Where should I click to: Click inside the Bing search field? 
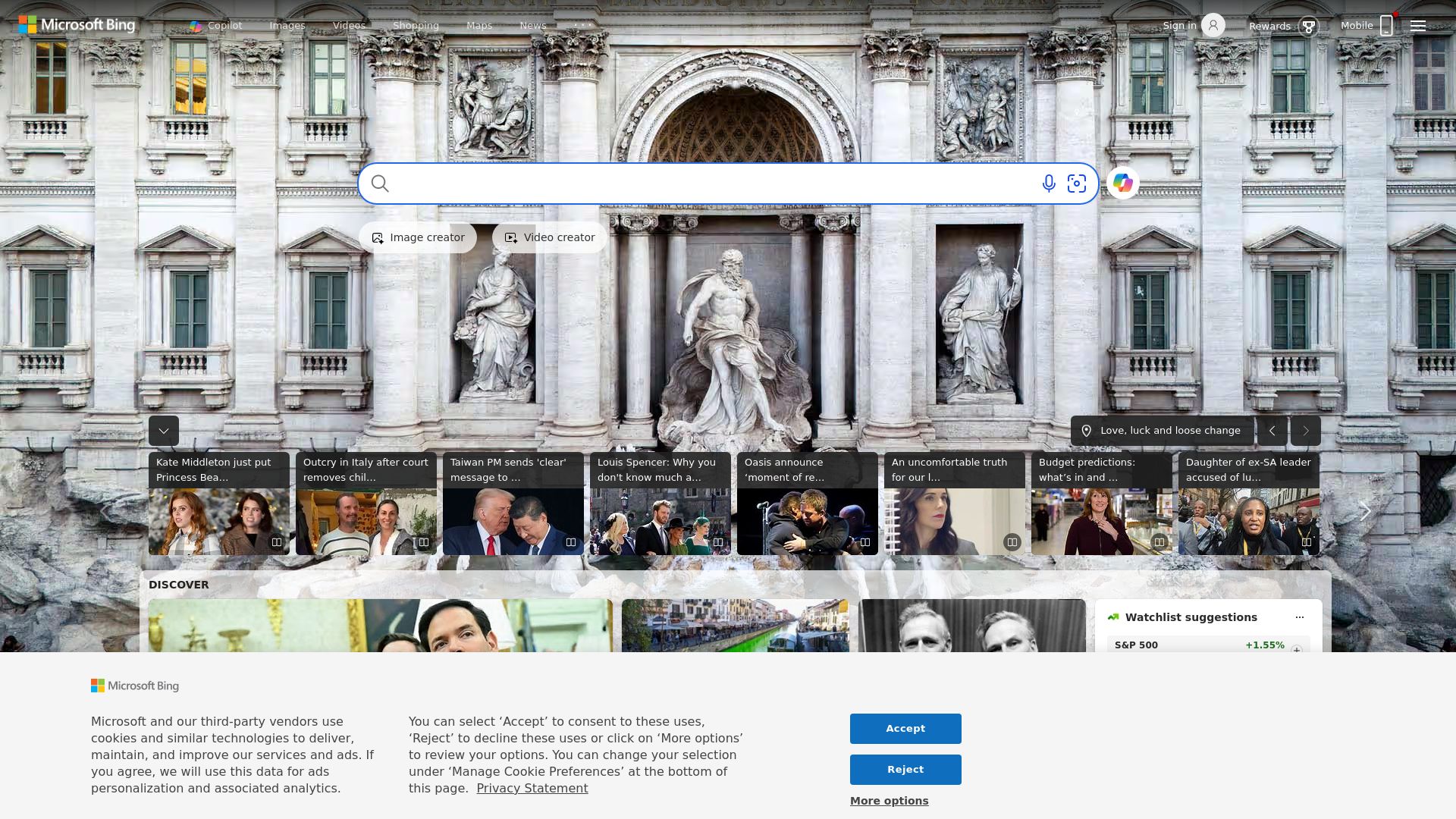point(682,184)
